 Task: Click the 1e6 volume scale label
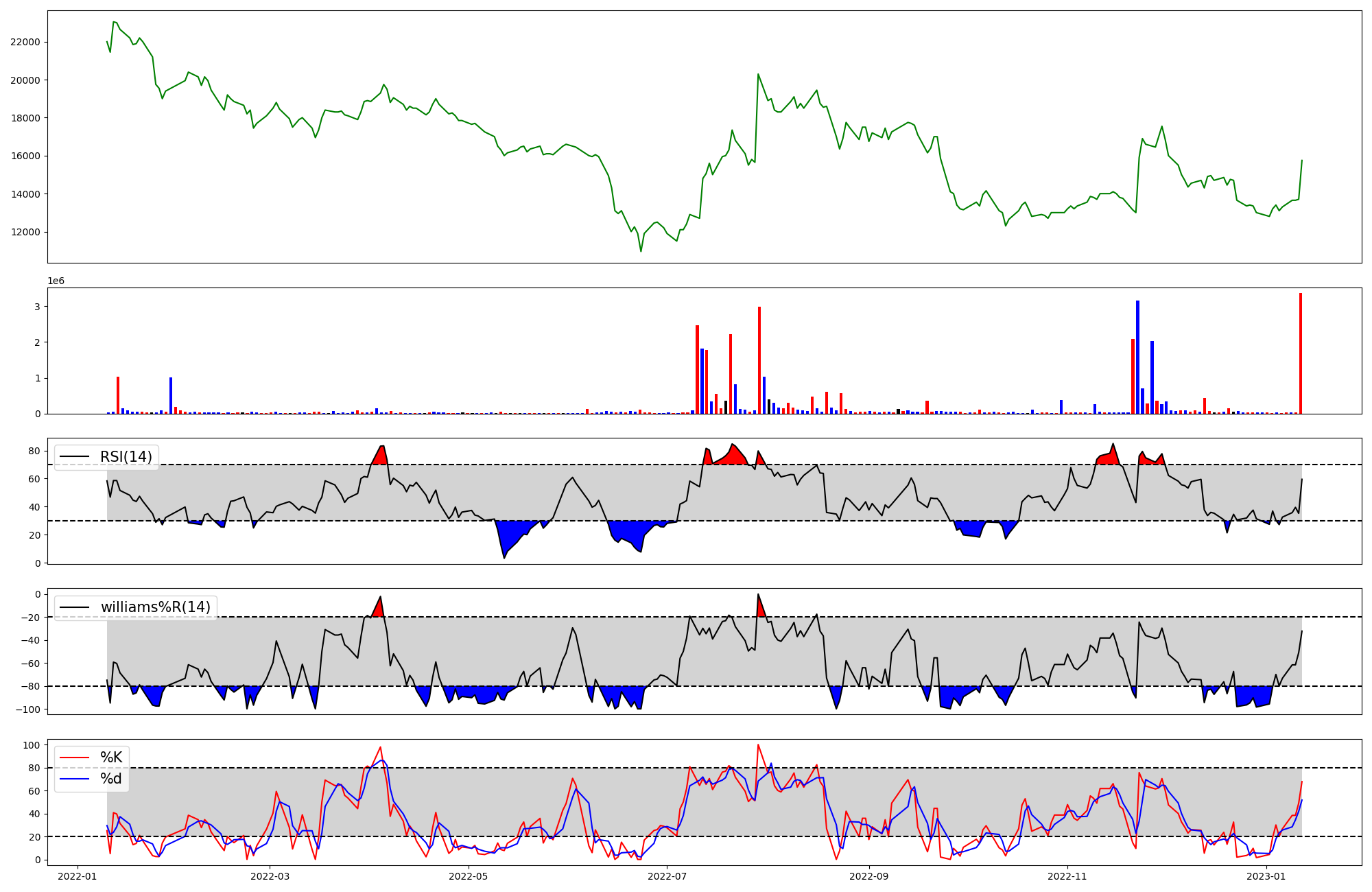pos(56,281)
